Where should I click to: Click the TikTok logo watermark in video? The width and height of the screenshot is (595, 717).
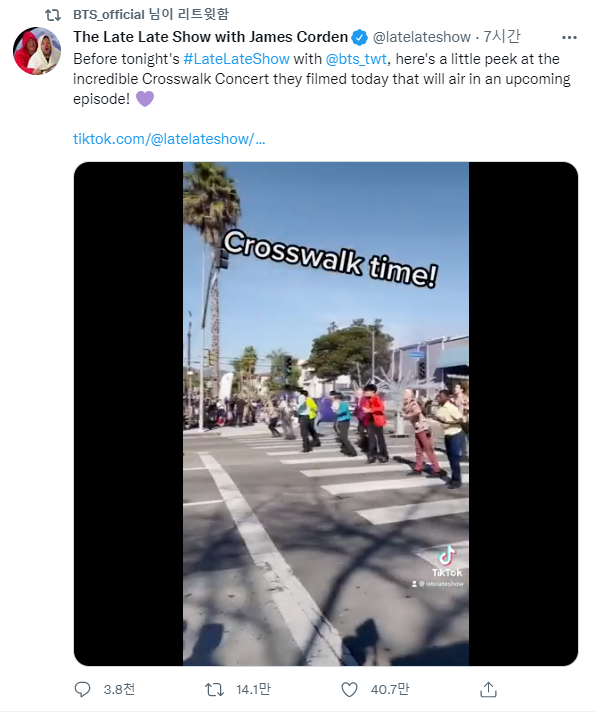point(447,562)
